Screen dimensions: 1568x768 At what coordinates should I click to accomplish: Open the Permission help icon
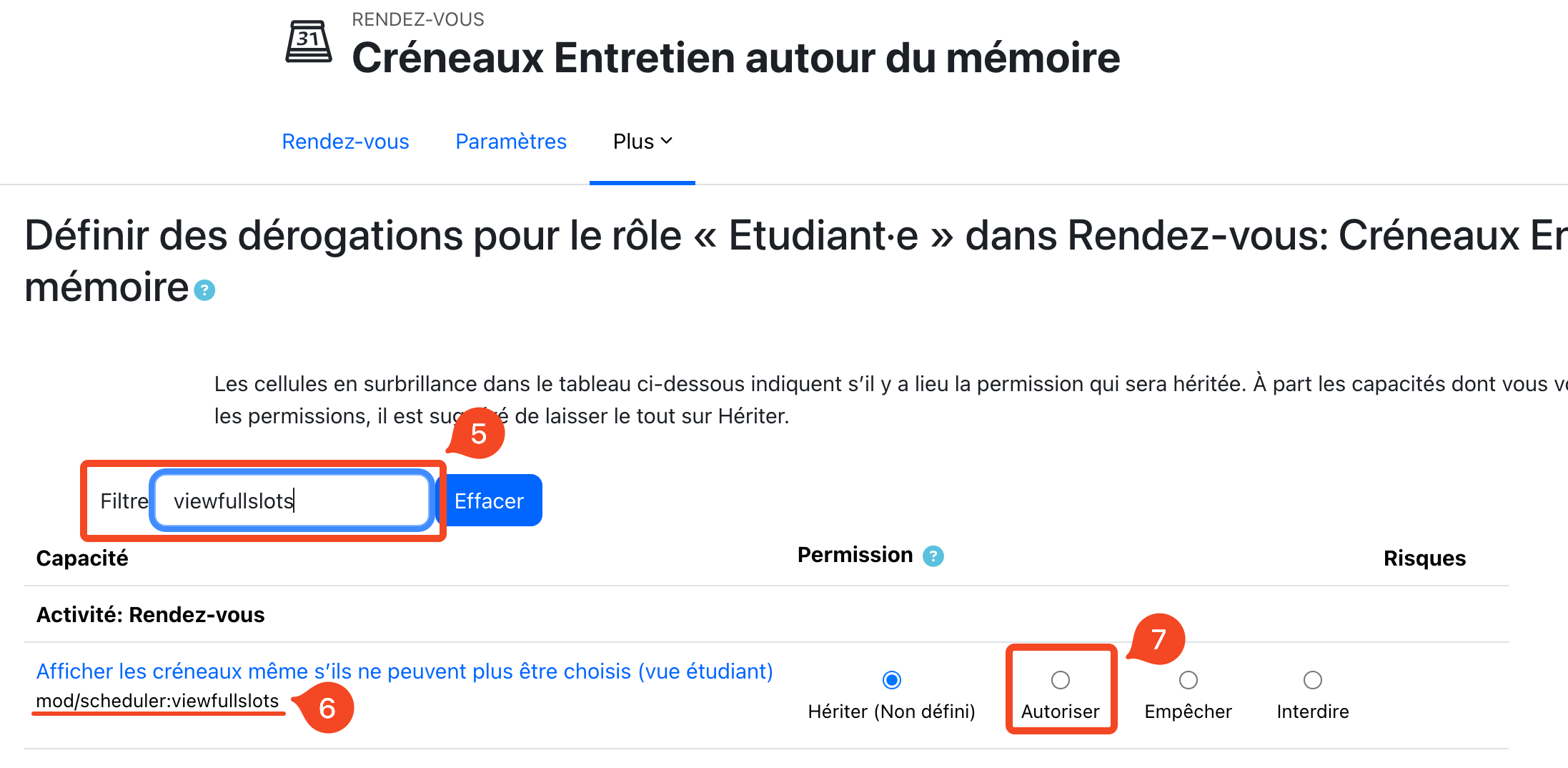point(933,556)
